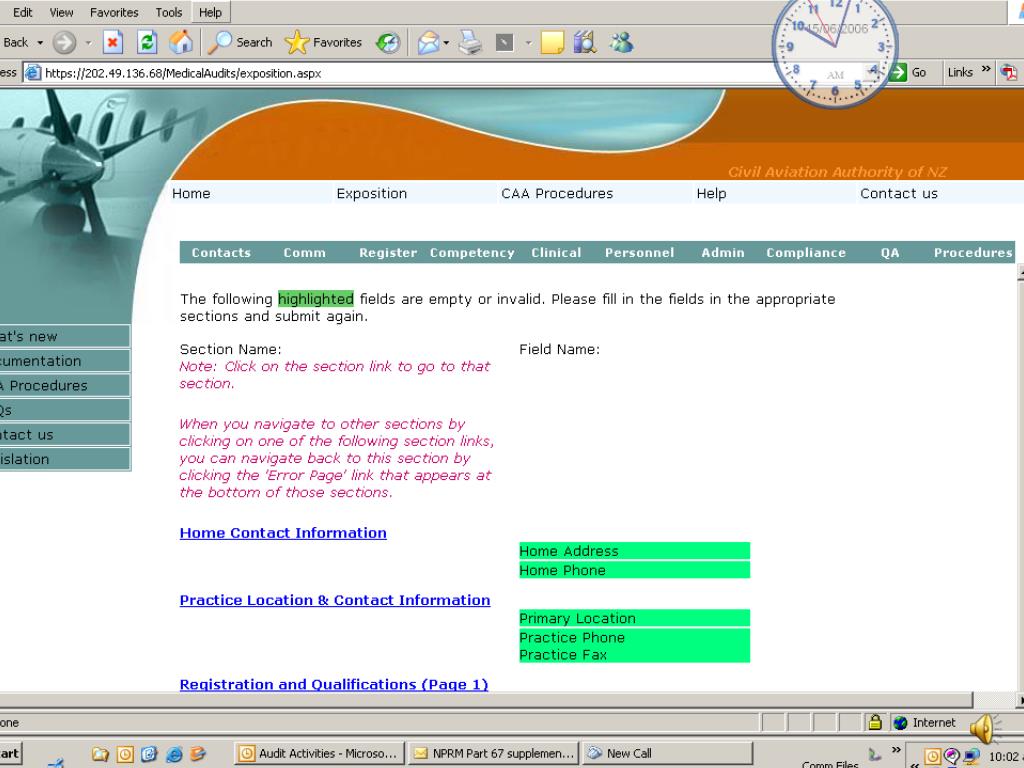Switch to the Contacts section tab
The height and width of the screenshot is (768, 1024).
point(221,253)
